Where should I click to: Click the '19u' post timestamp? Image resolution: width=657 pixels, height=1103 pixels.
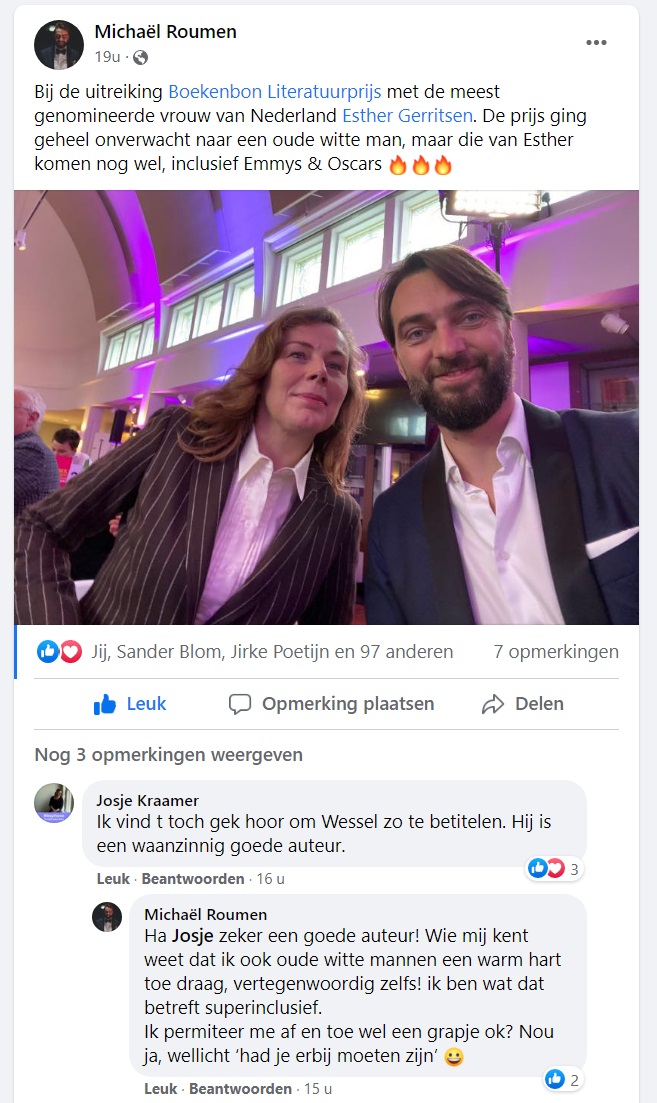(107, 57)
